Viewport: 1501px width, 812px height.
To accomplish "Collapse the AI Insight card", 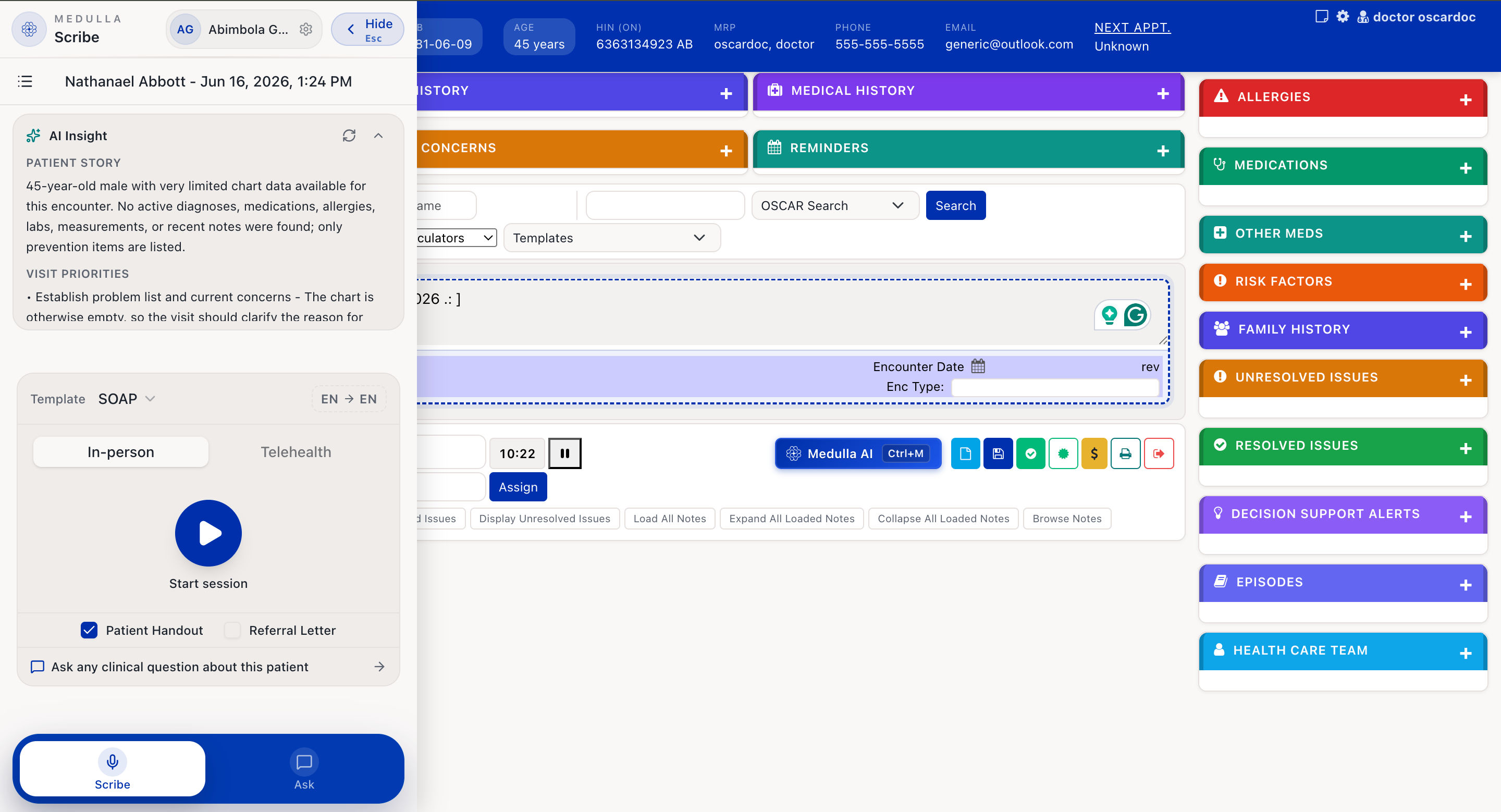I will tap(379, 136).
